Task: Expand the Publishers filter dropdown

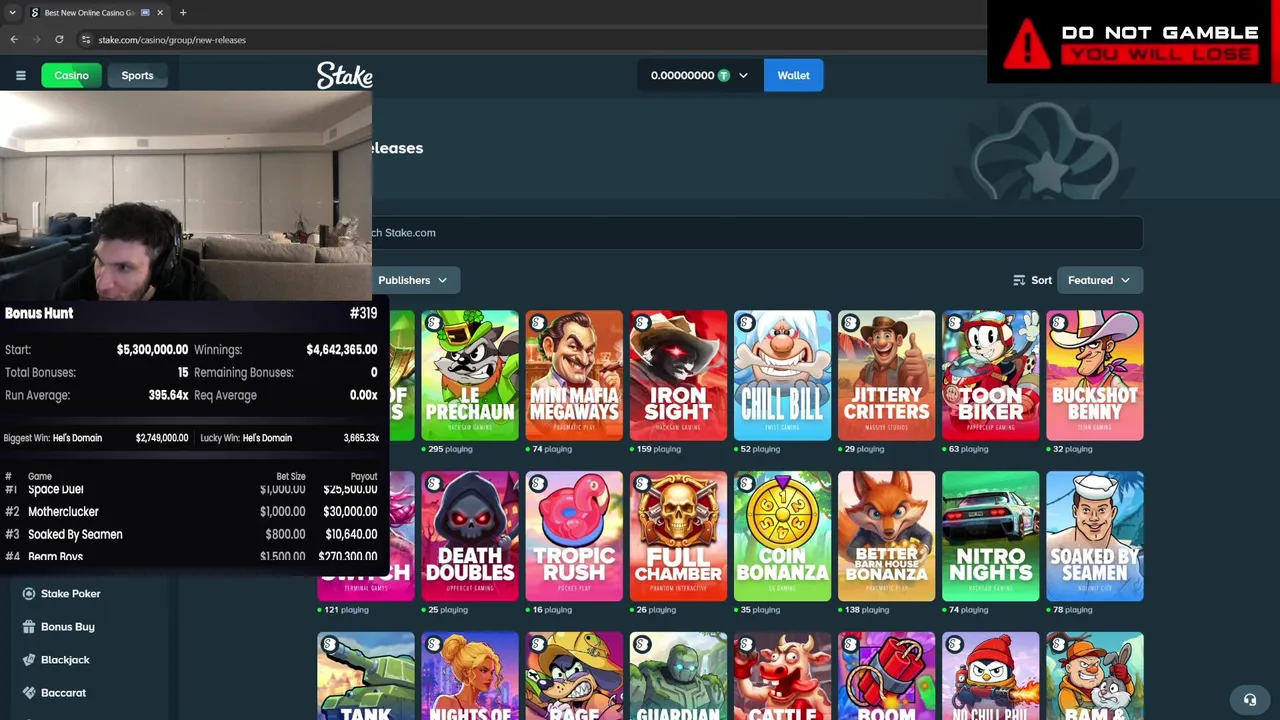Action: (x=412, y=280)
